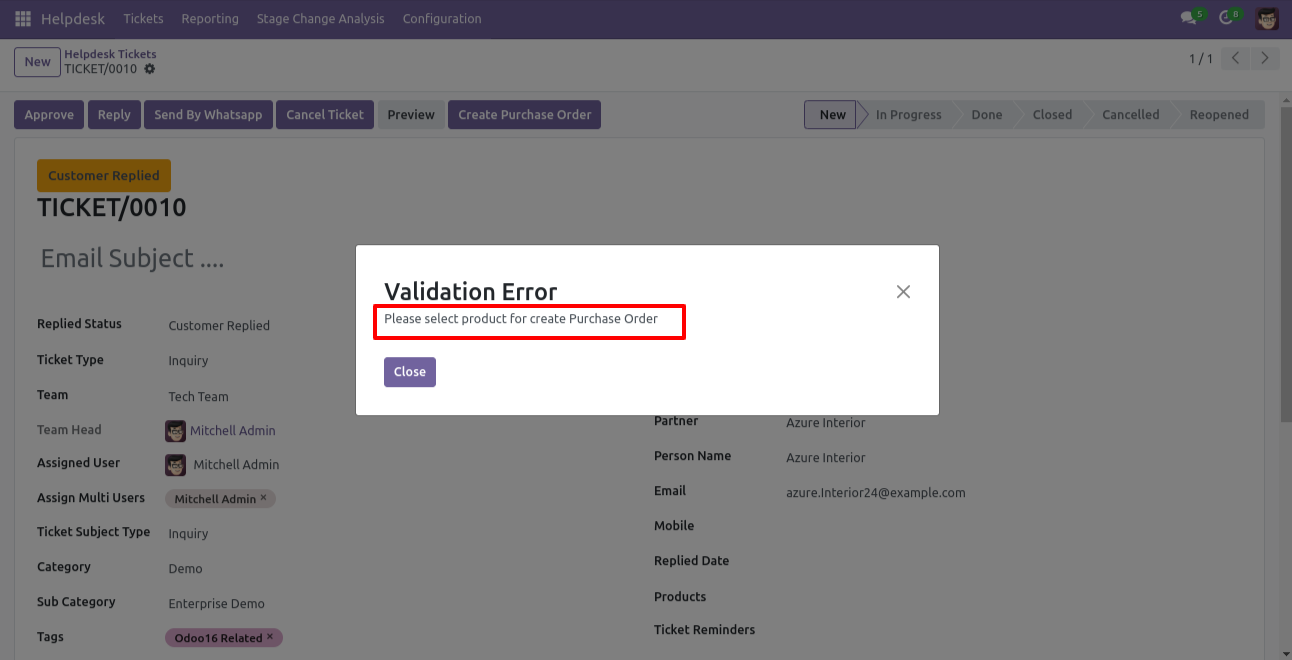The height and width of the screenshot is (660, 1292).
Task: Open the apps grid menu icon
Action: (x=23, y=19)
